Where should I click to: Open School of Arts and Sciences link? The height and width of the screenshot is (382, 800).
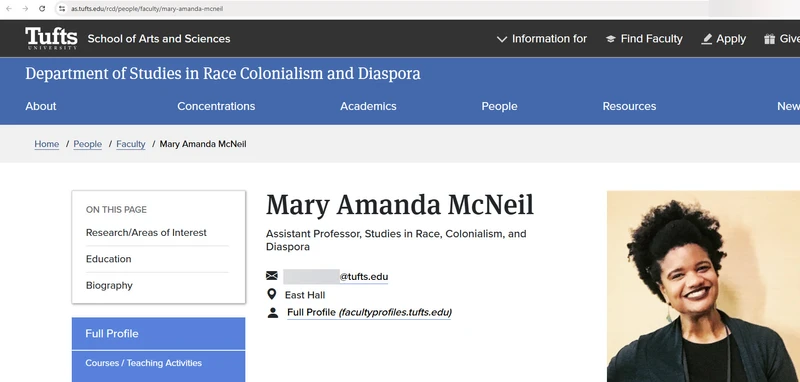click(159, 39)
